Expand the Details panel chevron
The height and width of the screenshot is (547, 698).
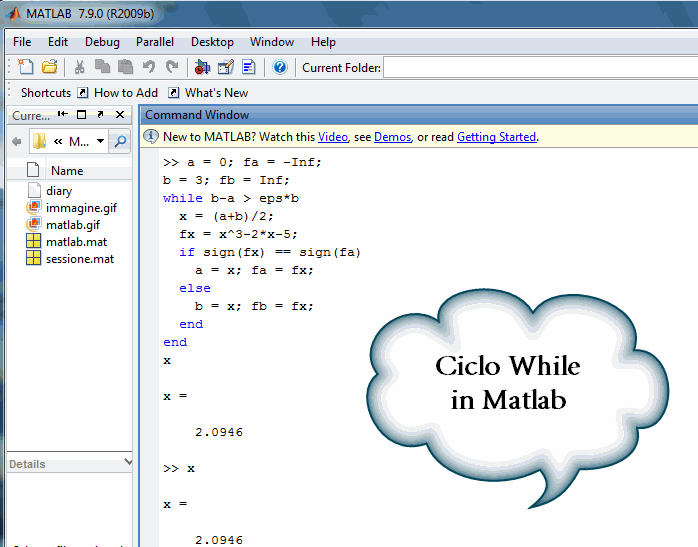tap(128, 462)
